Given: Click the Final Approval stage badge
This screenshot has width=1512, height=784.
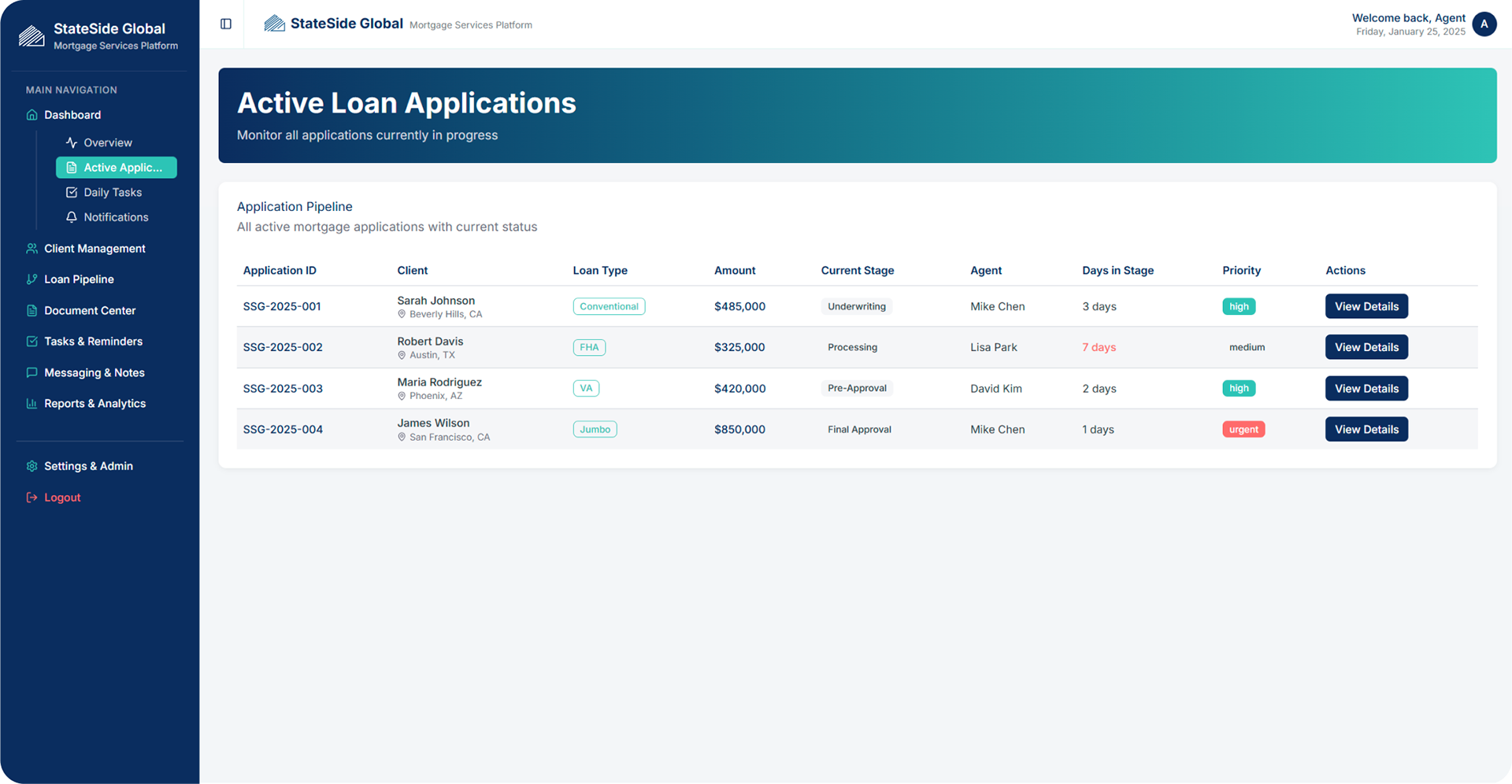Looking at the screenshot, I should pyautogui.click(x=859, y=429).
